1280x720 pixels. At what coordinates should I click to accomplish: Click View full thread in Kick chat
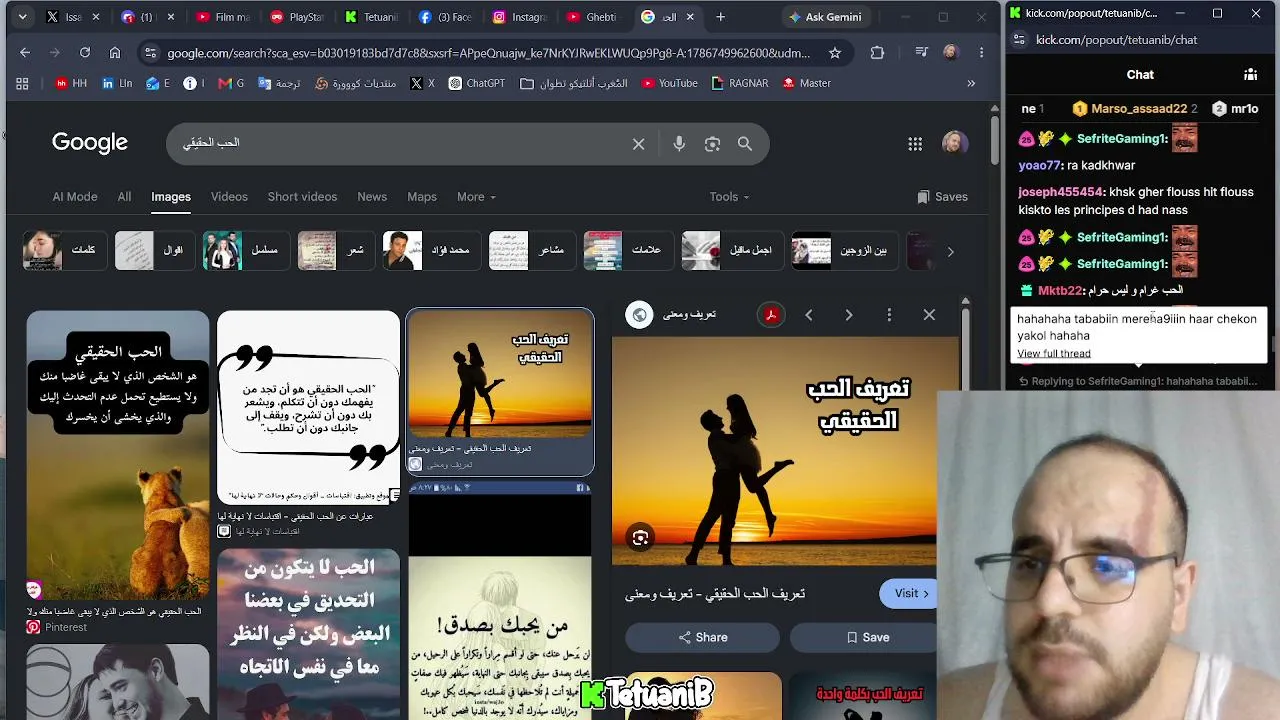coord(1054,353)
